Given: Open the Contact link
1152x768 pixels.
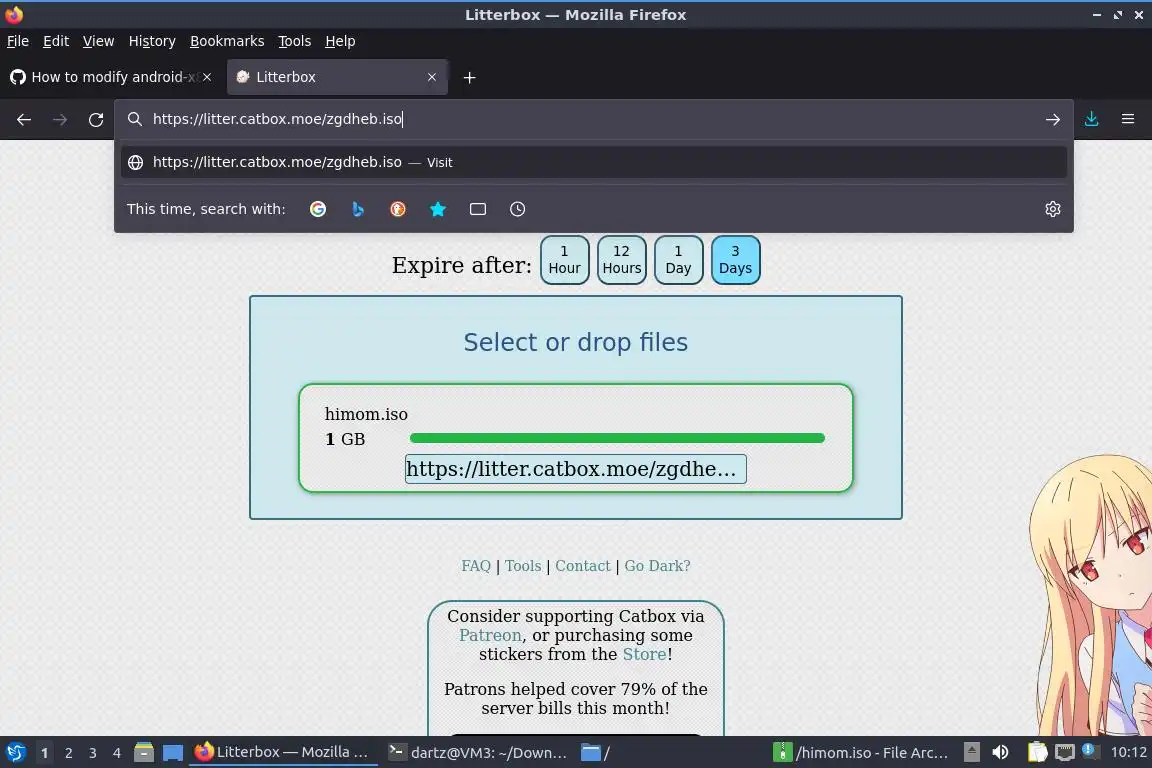Looking at the screenshot, I should 583,566.
